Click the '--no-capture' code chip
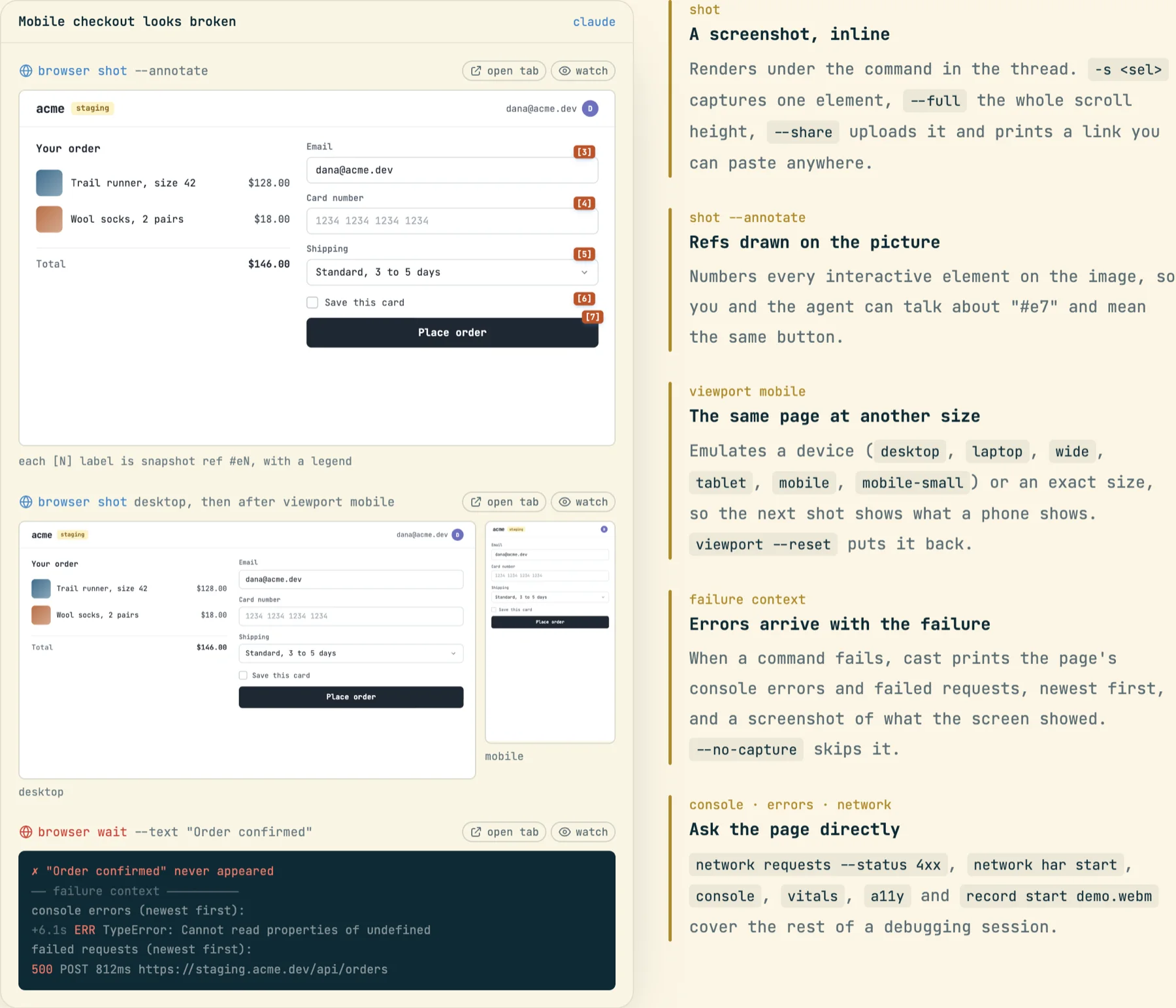Viewport: 1176px width, 1008px height. pyautogui.click(x=746, y=750)
